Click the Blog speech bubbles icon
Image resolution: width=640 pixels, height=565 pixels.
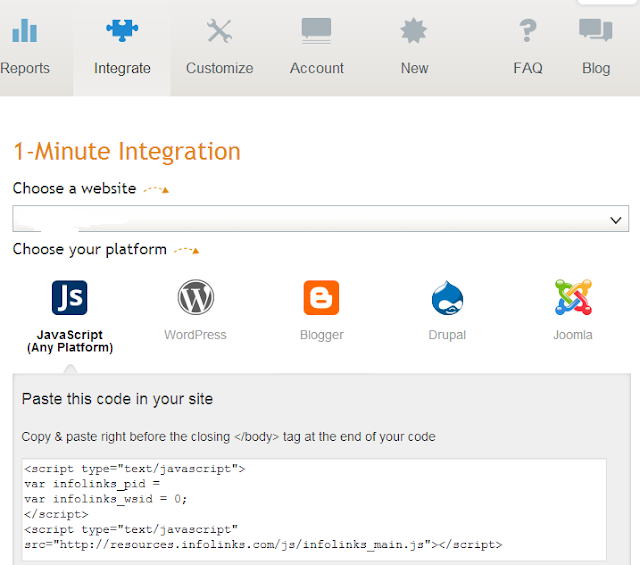596,30
